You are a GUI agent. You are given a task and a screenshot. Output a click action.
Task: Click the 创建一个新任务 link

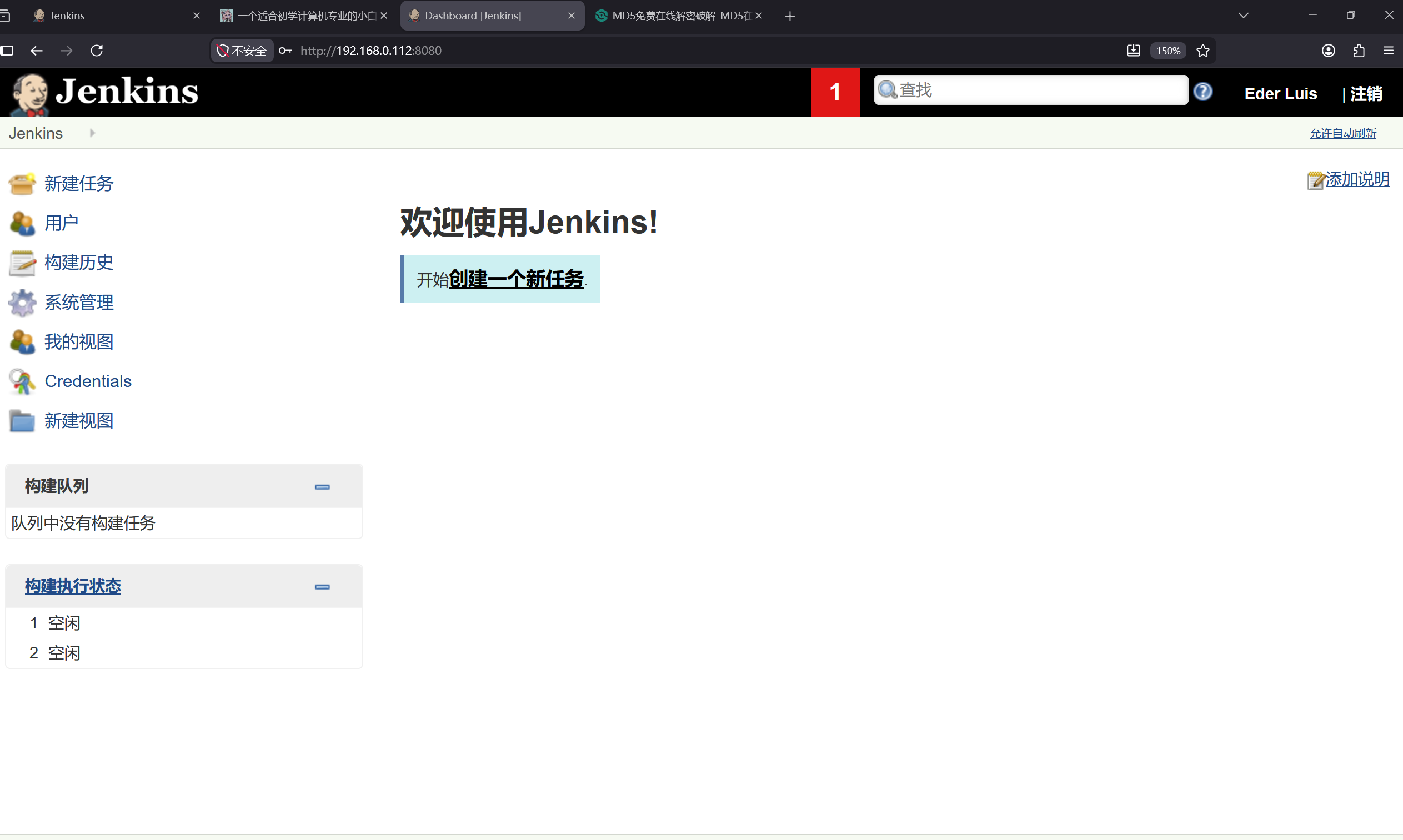pos(517,279)
